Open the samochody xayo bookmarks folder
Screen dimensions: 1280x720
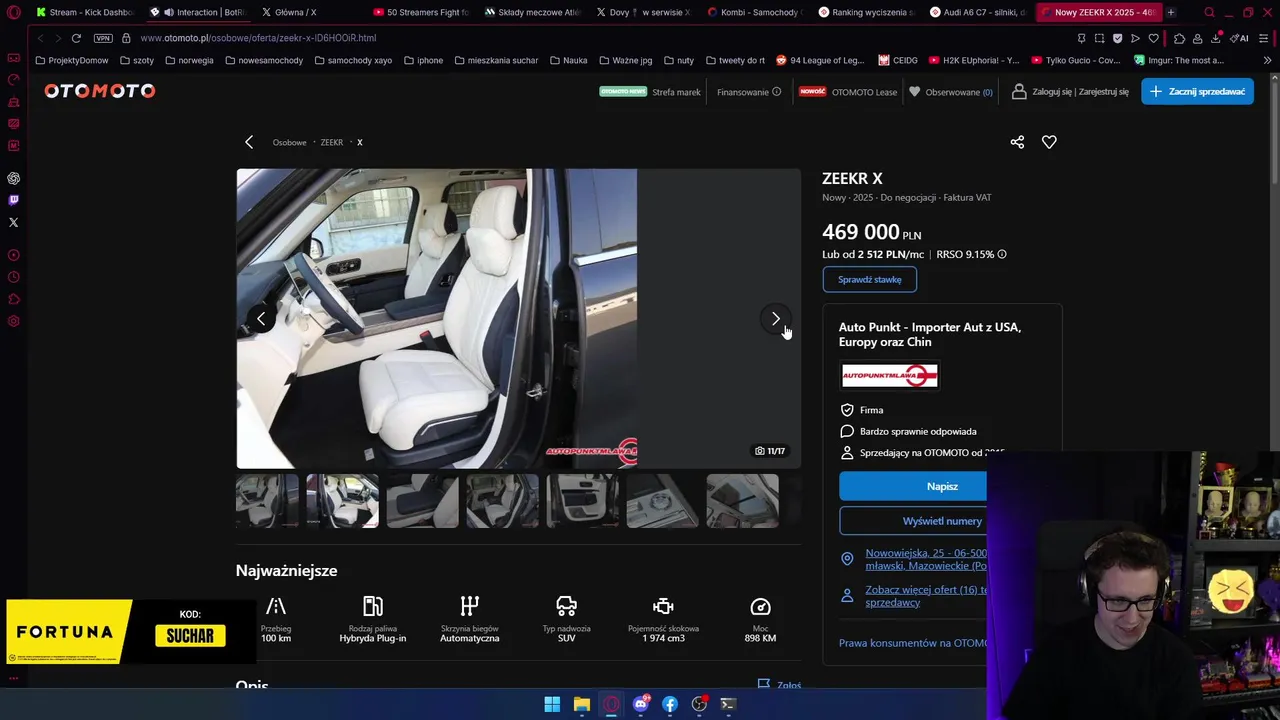coord(353,60)
